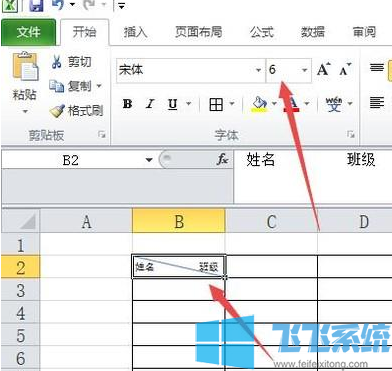The width and height of the screenshot is (392, 371).
Task: Select column B header
Action: 179,221
